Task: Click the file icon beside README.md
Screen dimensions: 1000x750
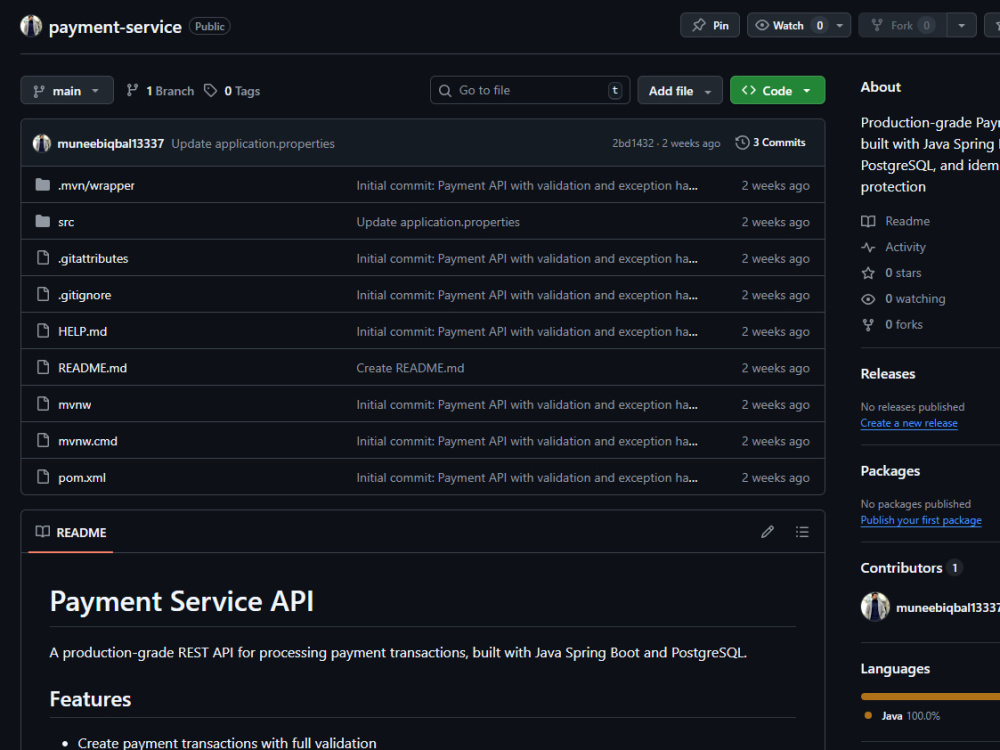Action: 43,367
